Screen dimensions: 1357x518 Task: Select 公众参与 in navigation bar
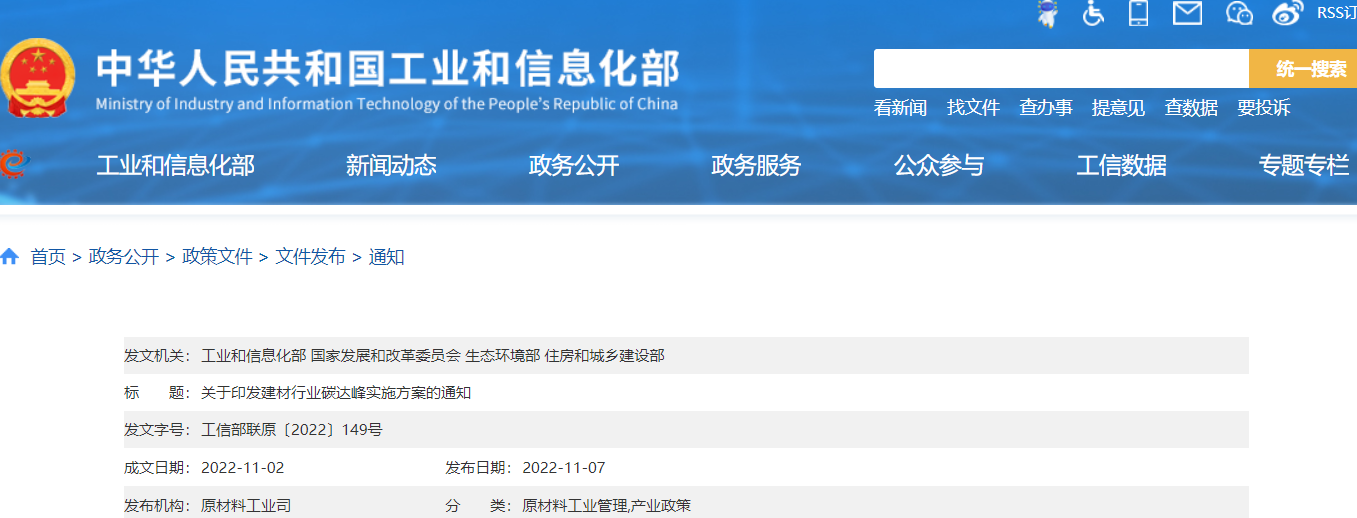point(939,166)
